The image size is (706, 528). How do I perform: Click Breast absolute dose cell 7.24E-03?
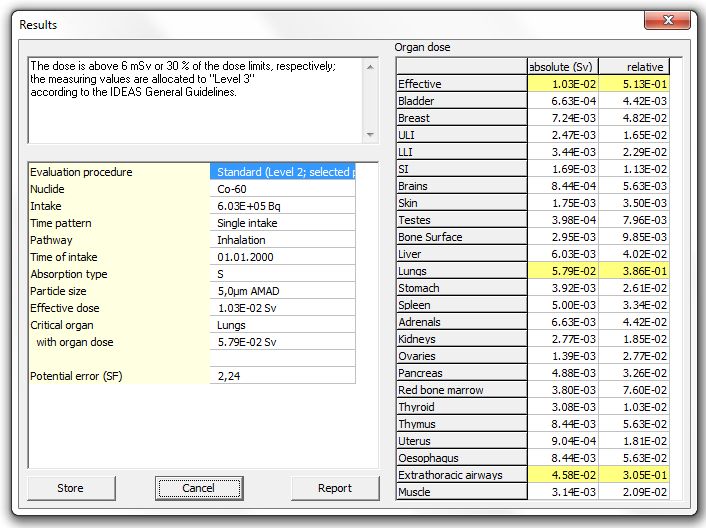pos(563,118)
